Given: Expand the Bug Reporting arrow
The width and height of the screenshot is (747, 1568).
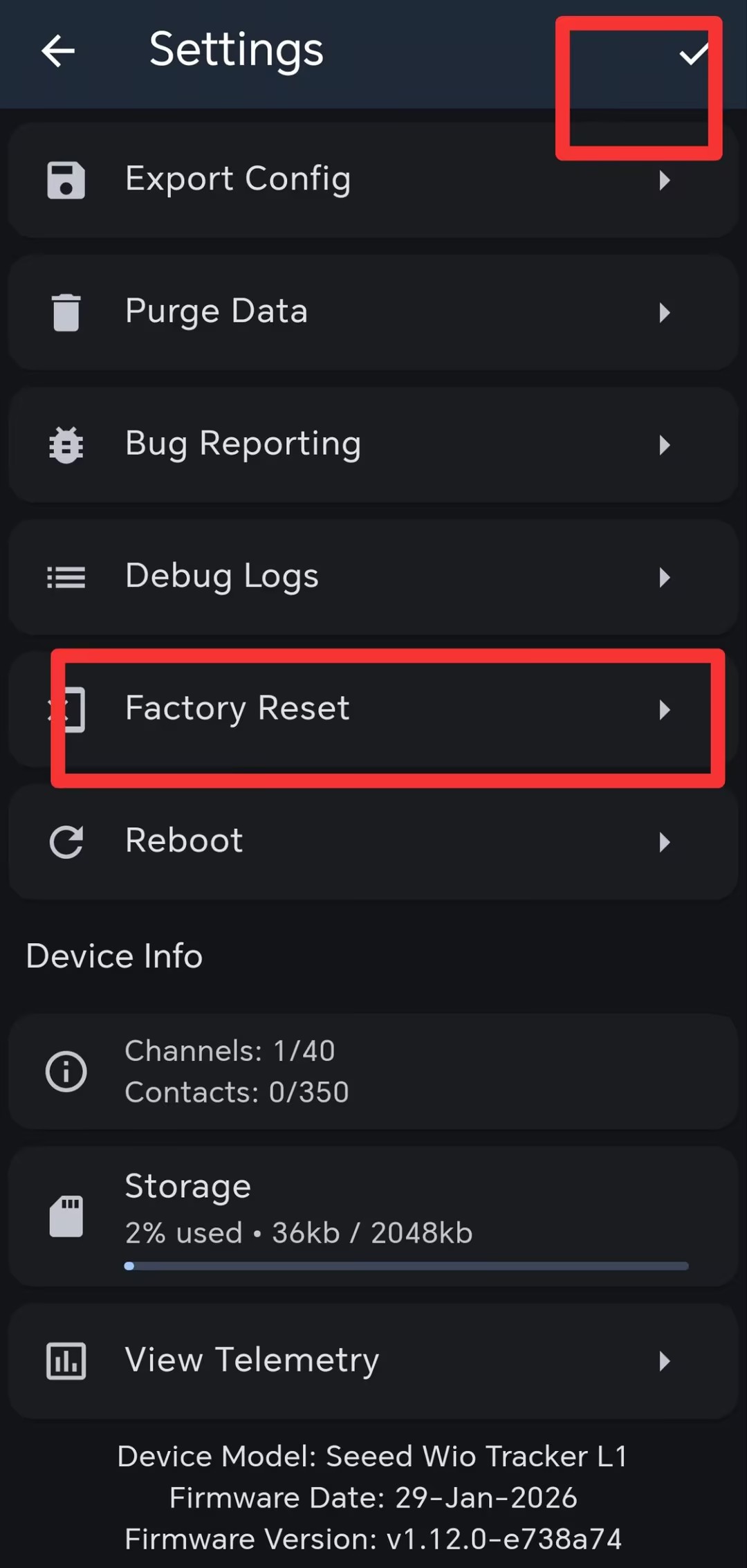Looking at the screenshot, I should click(665, 445).
